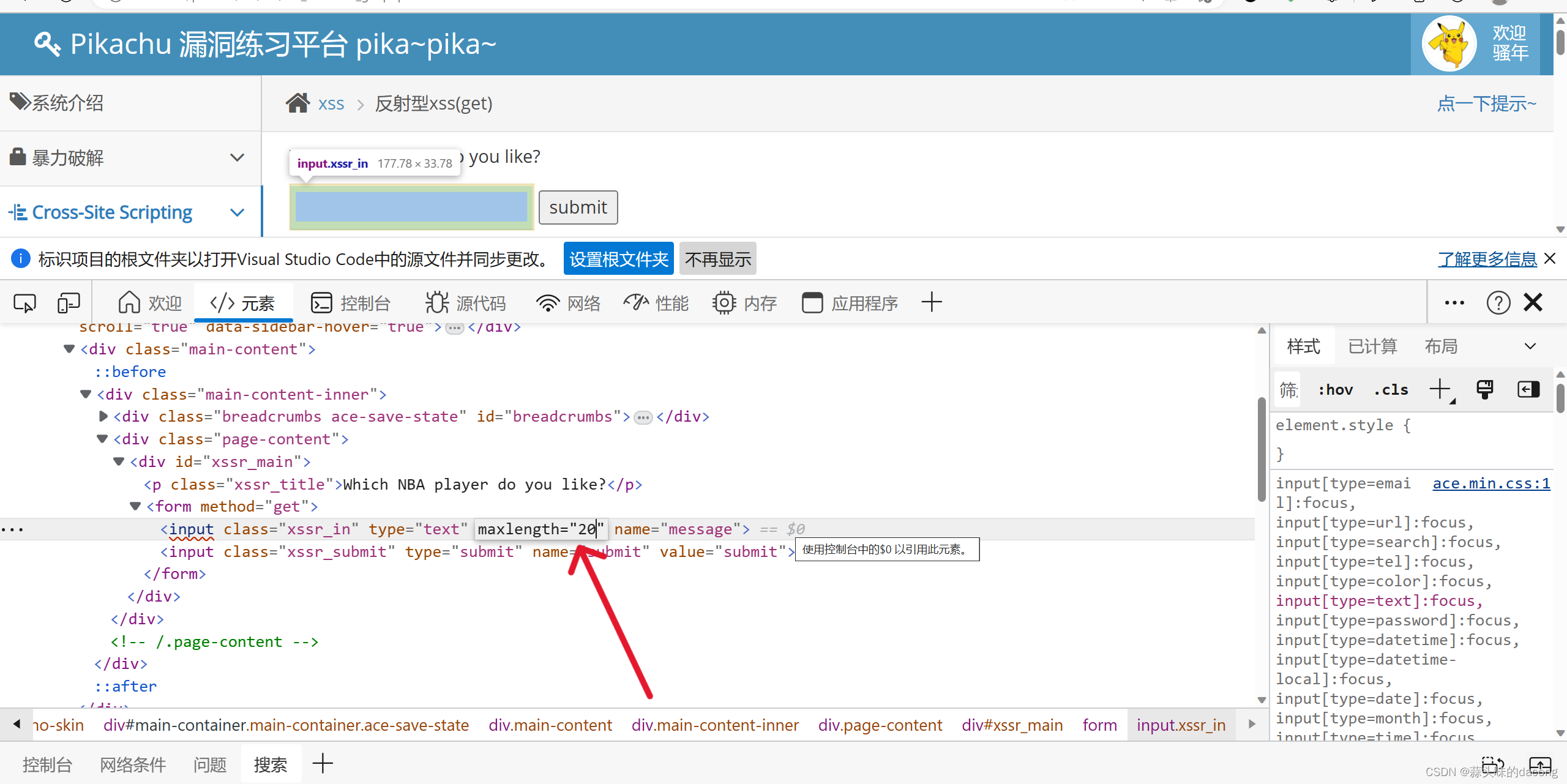The image size is (1567, 784).
Task: Toggle device emulation mode icon
Action: point(69,303)
